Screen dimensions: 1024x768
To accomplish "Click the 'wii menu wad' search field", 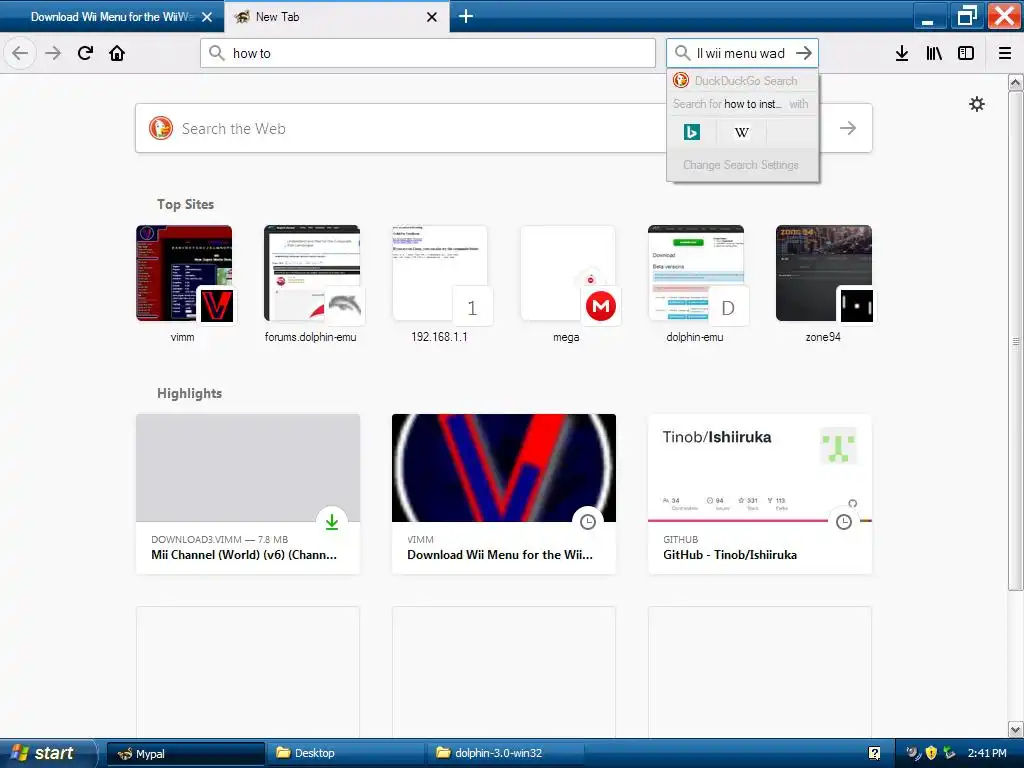I will (x=741, y=53).
